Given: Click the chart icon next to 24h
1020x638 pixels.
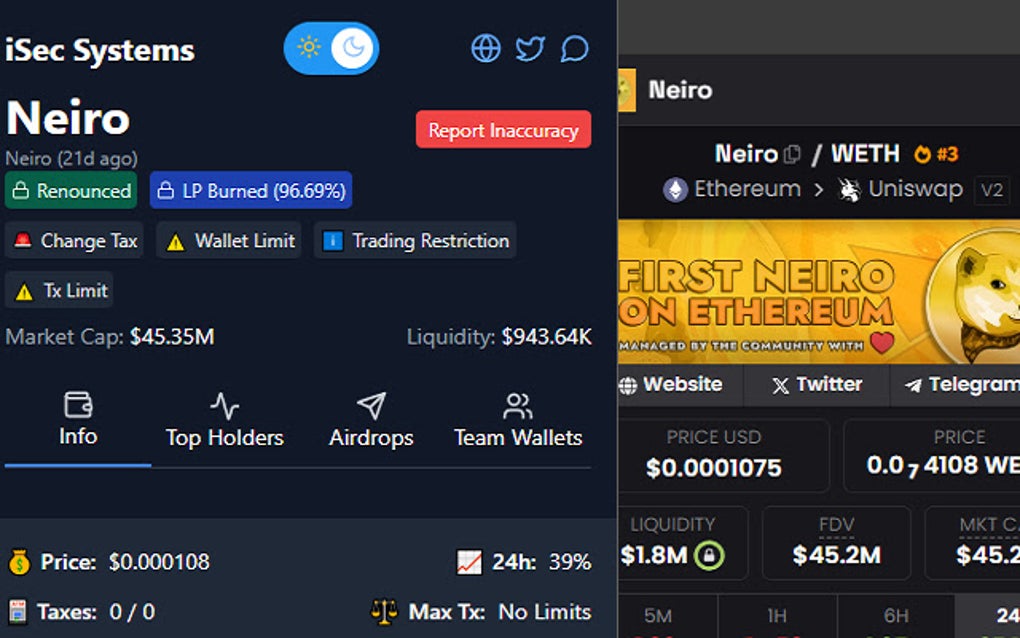Looking at the screenshot, I should 469,562.
